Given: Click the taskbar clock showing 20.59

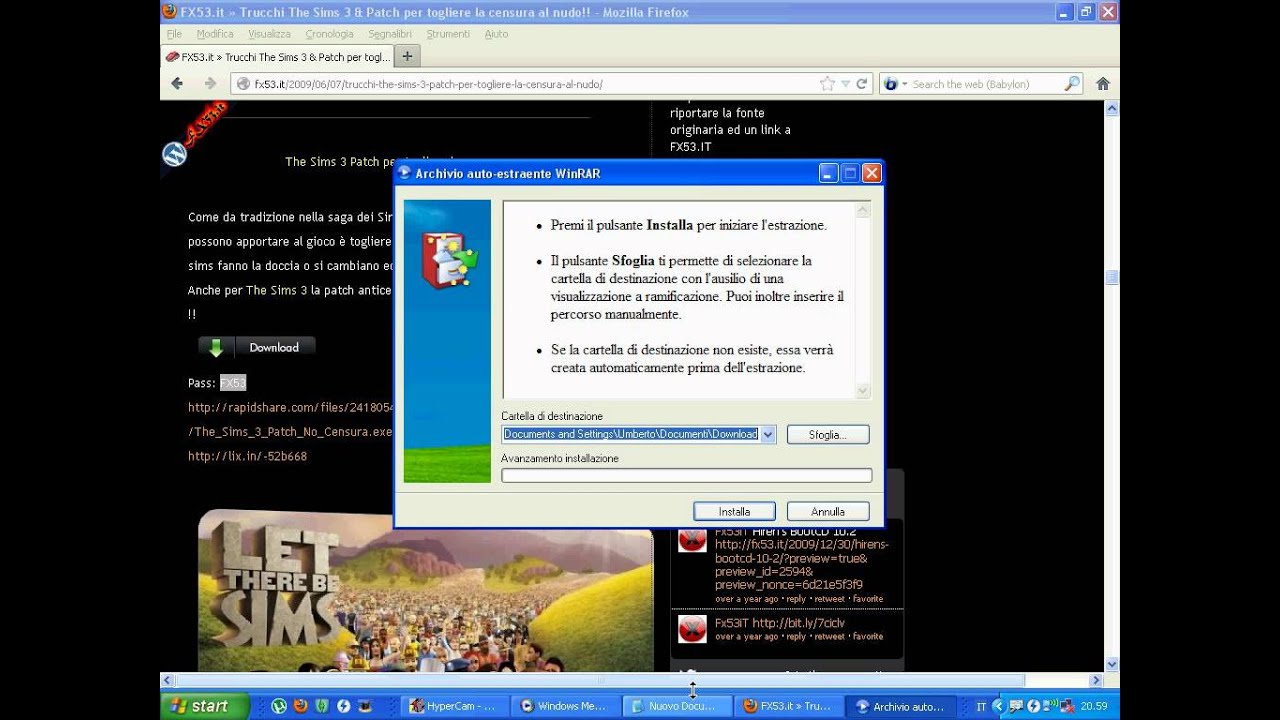Looking at the screenshot, I should point(1095,706).
